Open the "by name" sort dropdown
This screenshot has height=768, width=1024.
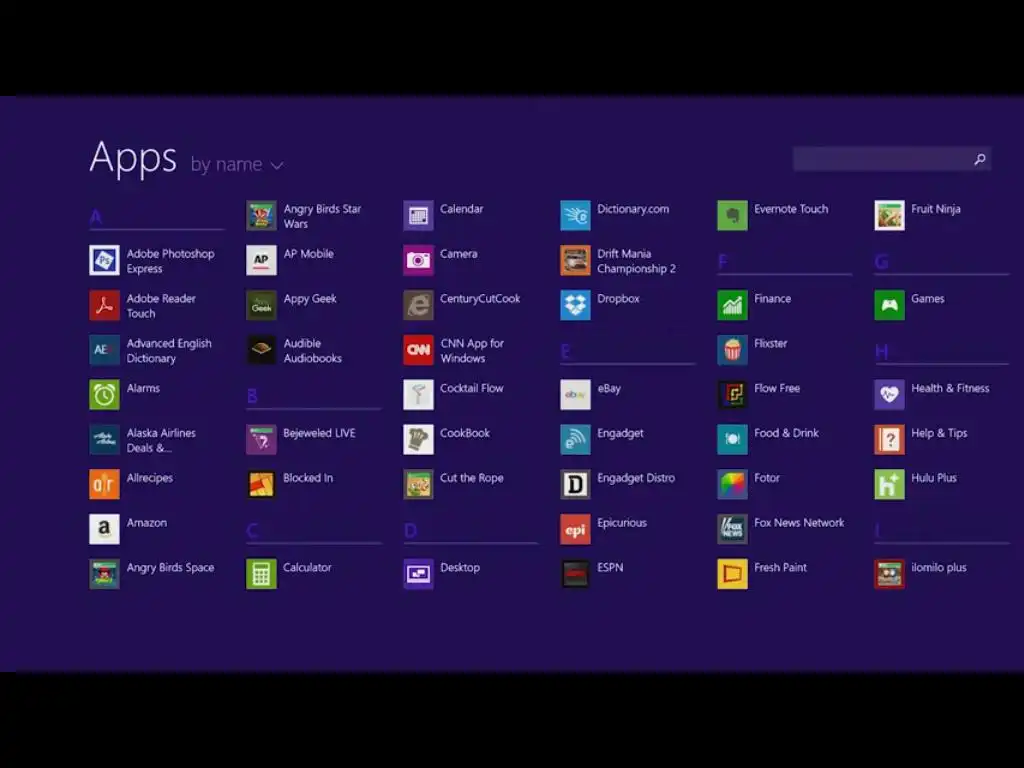(x=237, y=165)
